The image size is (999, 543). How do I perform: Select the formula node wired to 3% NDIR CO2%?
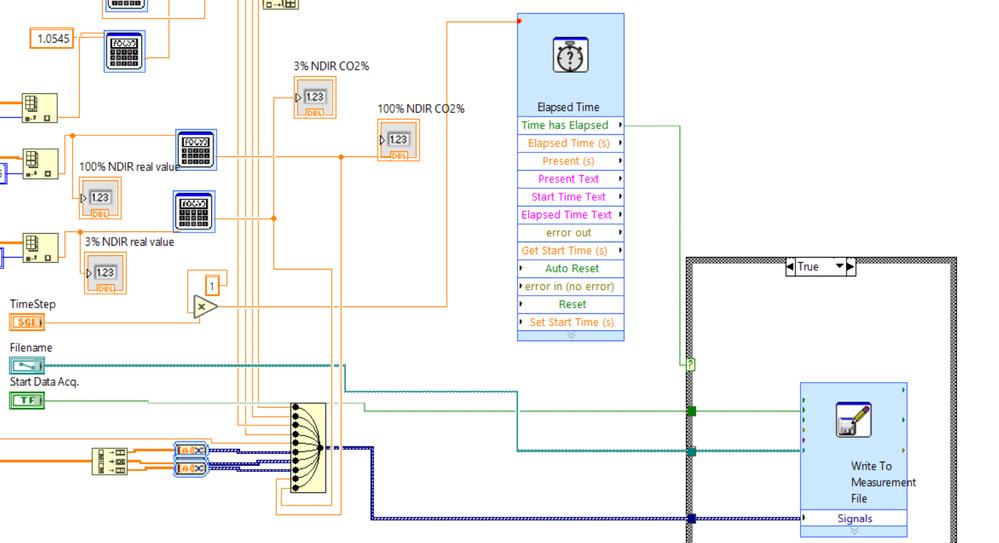[194, 211]
